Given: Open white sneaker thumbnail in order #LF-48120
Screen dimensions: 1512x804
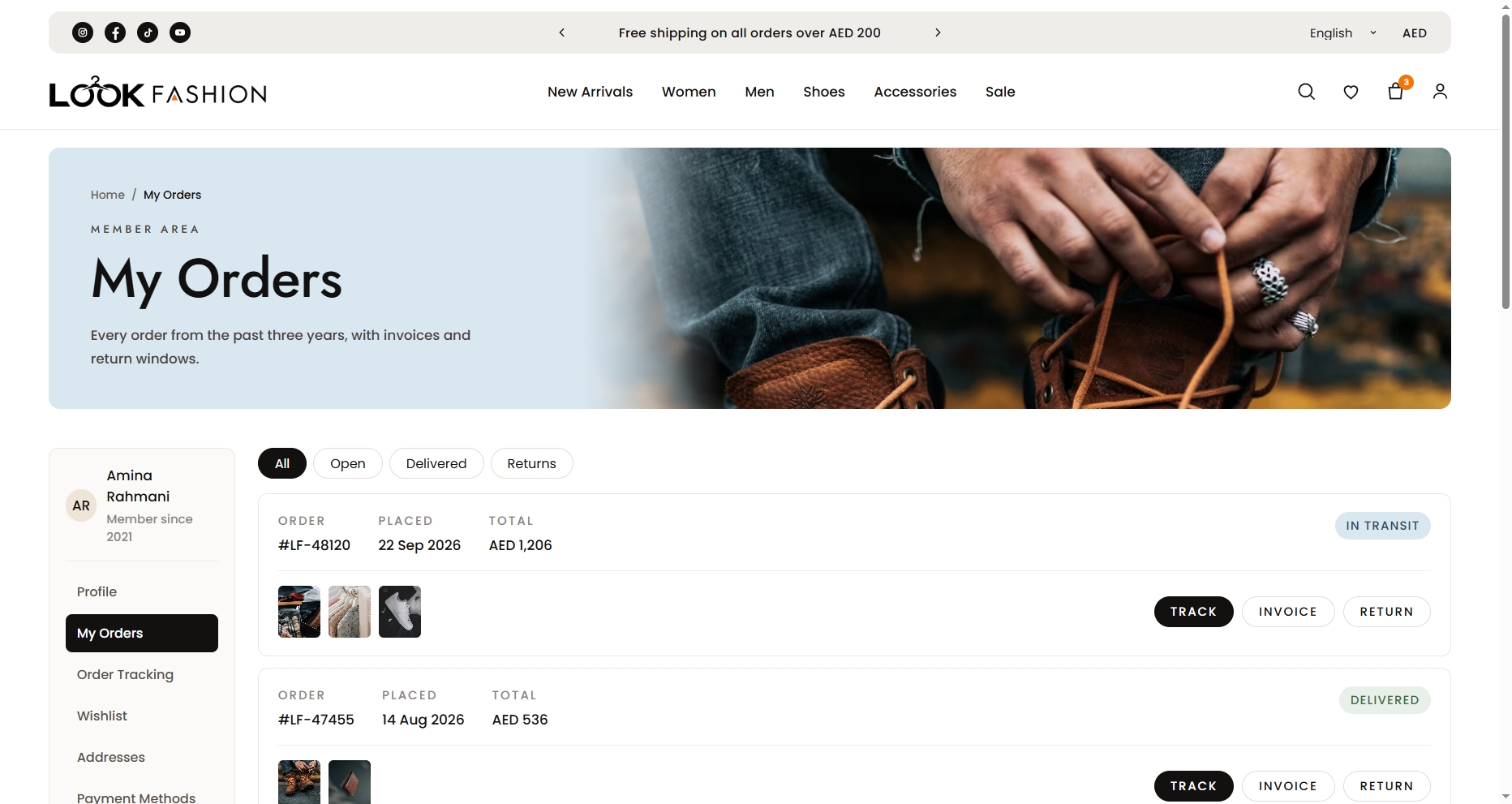Looking at the screenshot, I should pyautogui.click(x=400, y=612).
